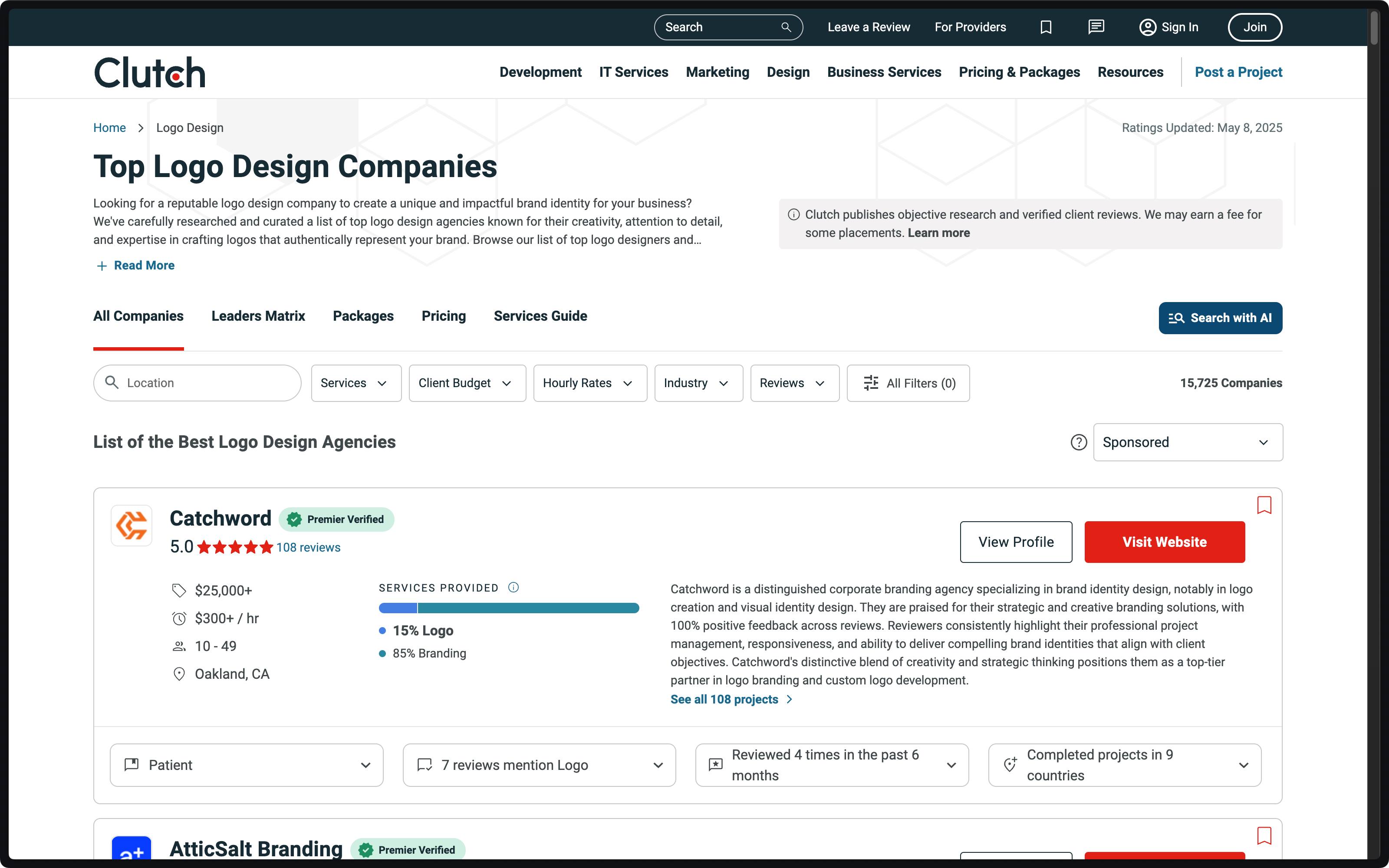This screenshot has width=1389, height=868.
Task: Click See all 108 projects link
Action: 731,699
